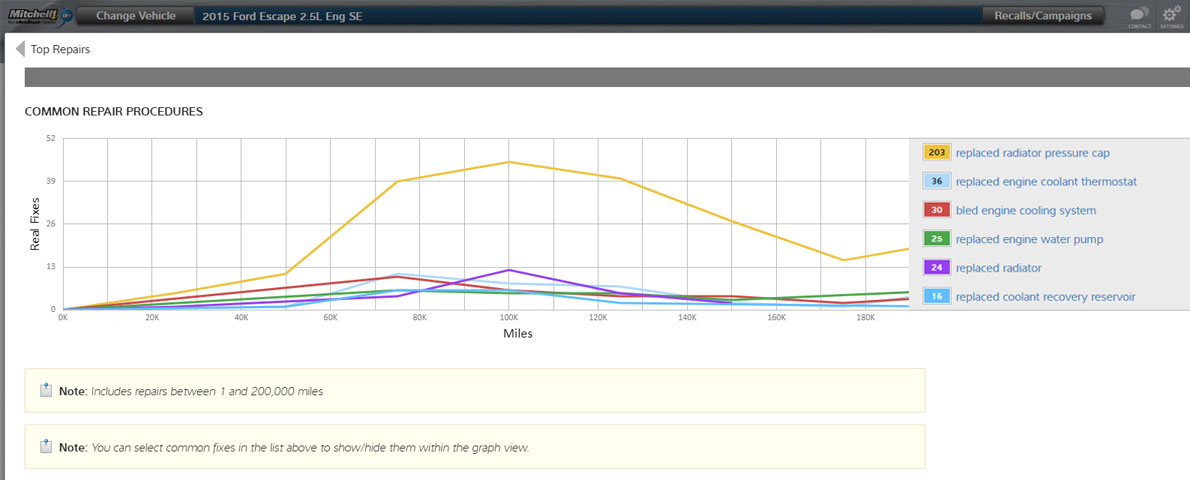Image resolution: width=1190 pixels, height=480 pixels.
Task: Toggle the light blue 36 thermostat swatch
Action: click(x=936, y=182)
